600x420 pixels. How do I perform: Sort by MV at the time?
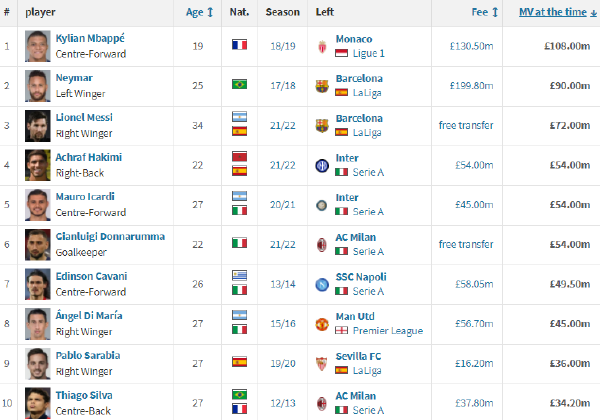pos(558,12)
